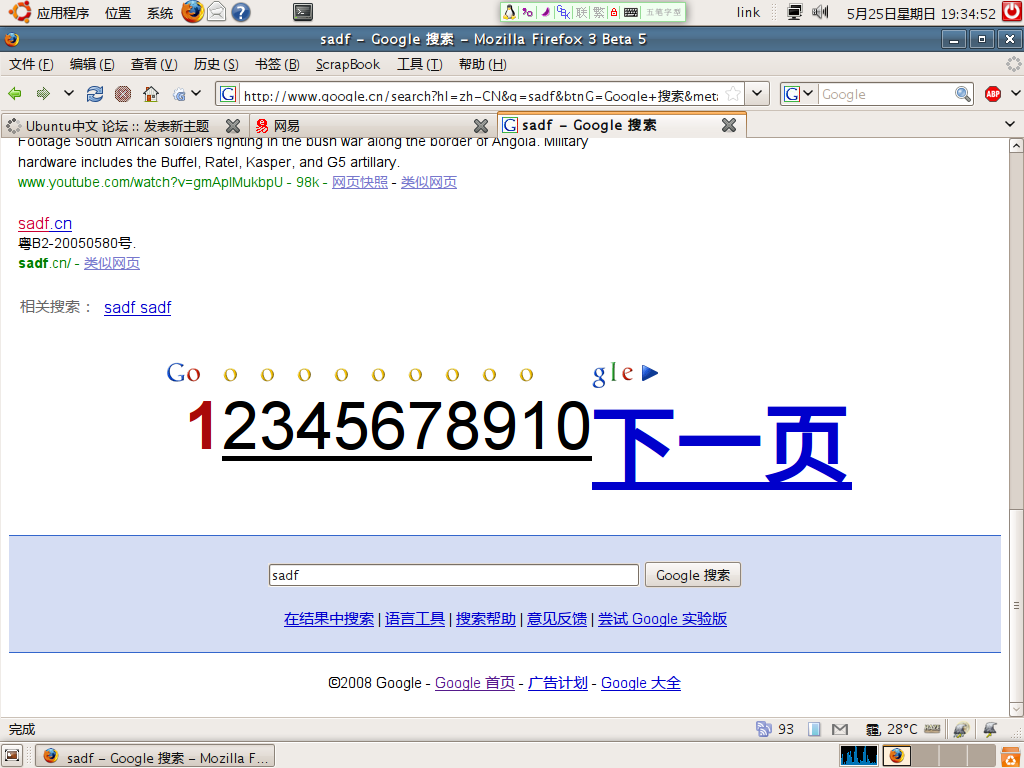Close the 网易 tab

(x=481, y=125)
